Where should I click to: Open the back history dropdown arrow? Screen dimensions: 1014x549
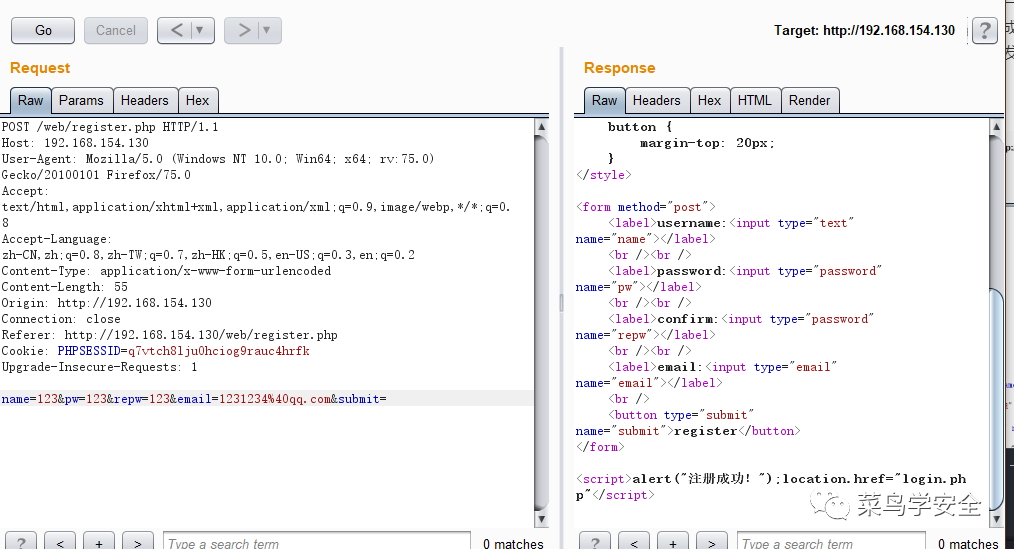click(x=200, y=30)
